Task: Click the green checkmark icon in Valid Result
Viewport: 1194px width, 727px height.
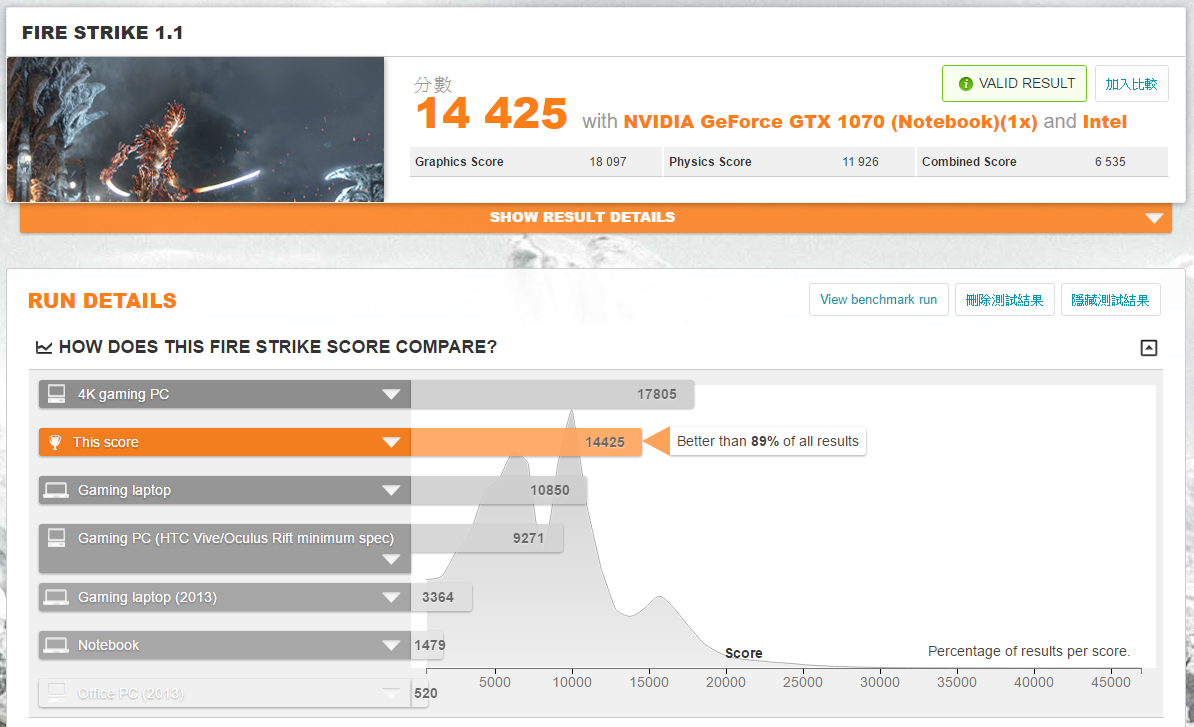Action: pyautogui.click(x=965, y=84)
